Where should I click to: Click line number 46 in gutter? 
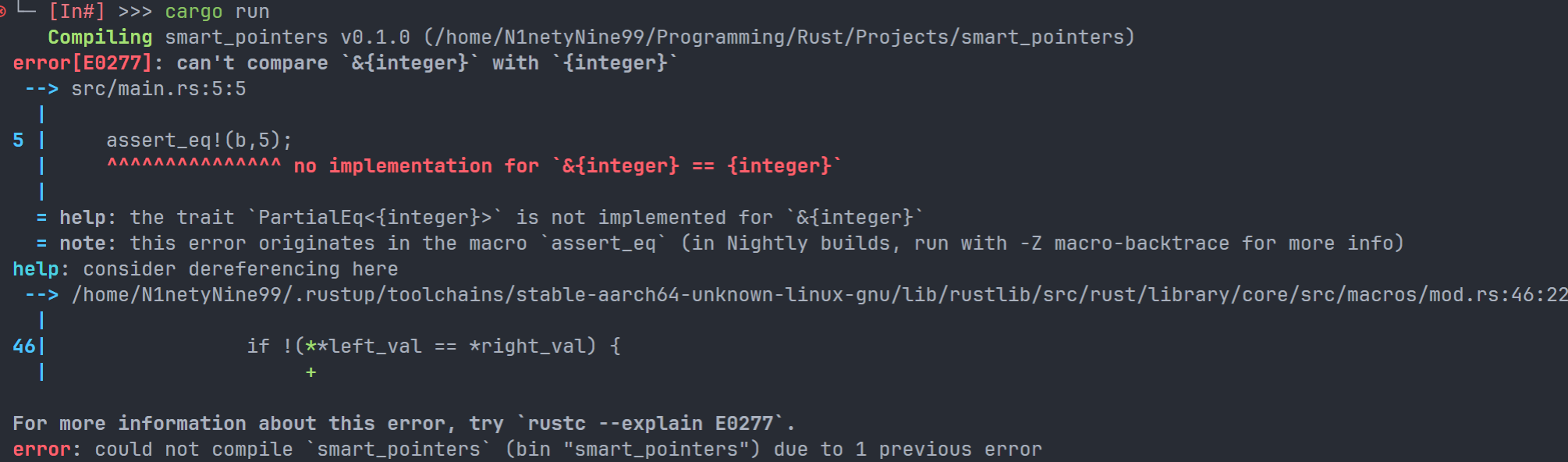[23, 346]
